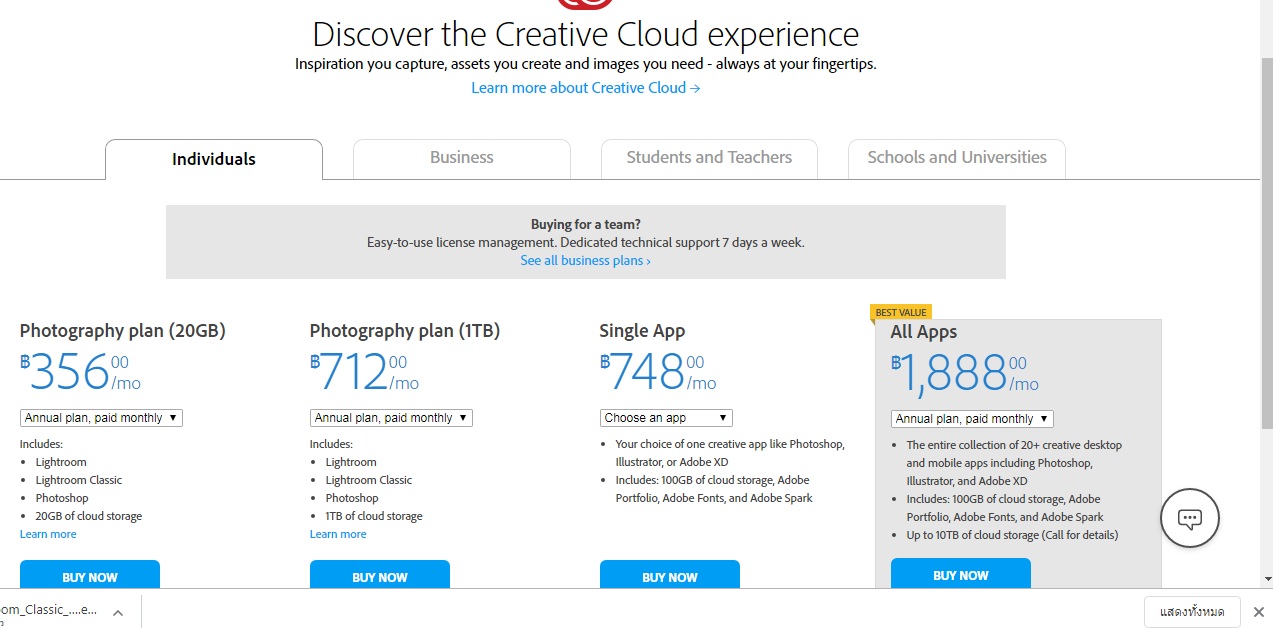Click the "Discover the Creative Cloud experience" headline

click(586, 34)
